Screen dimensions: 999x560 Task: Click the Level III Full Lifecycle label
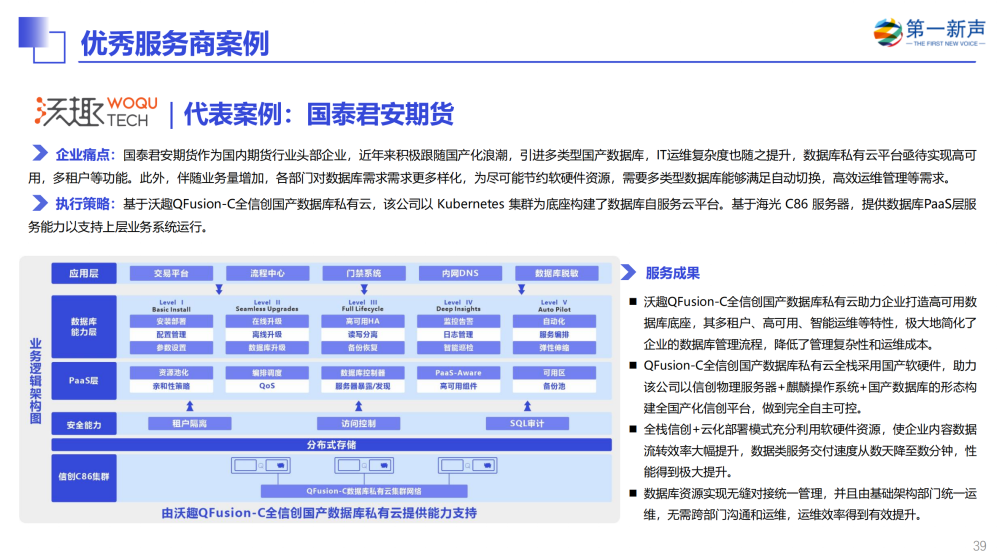pos(363,306)
